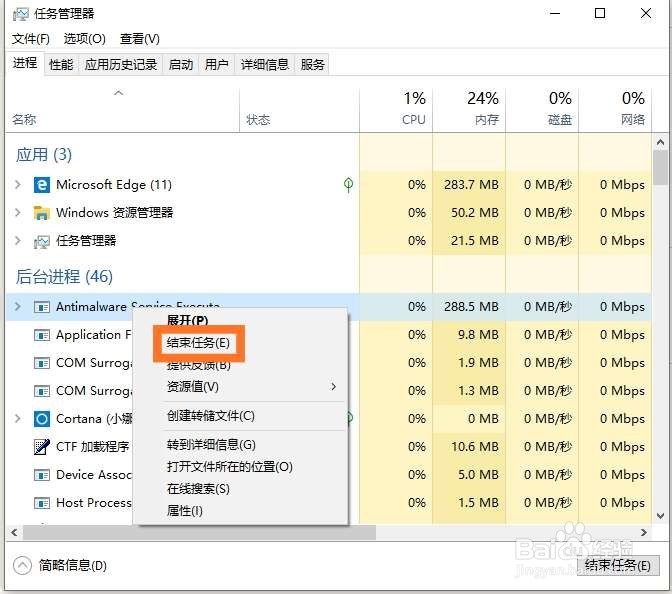The height and width of the screenshot is (594, 672).
Task: Choose 在线搜索(S) in context menu
Action: [198, 489]
